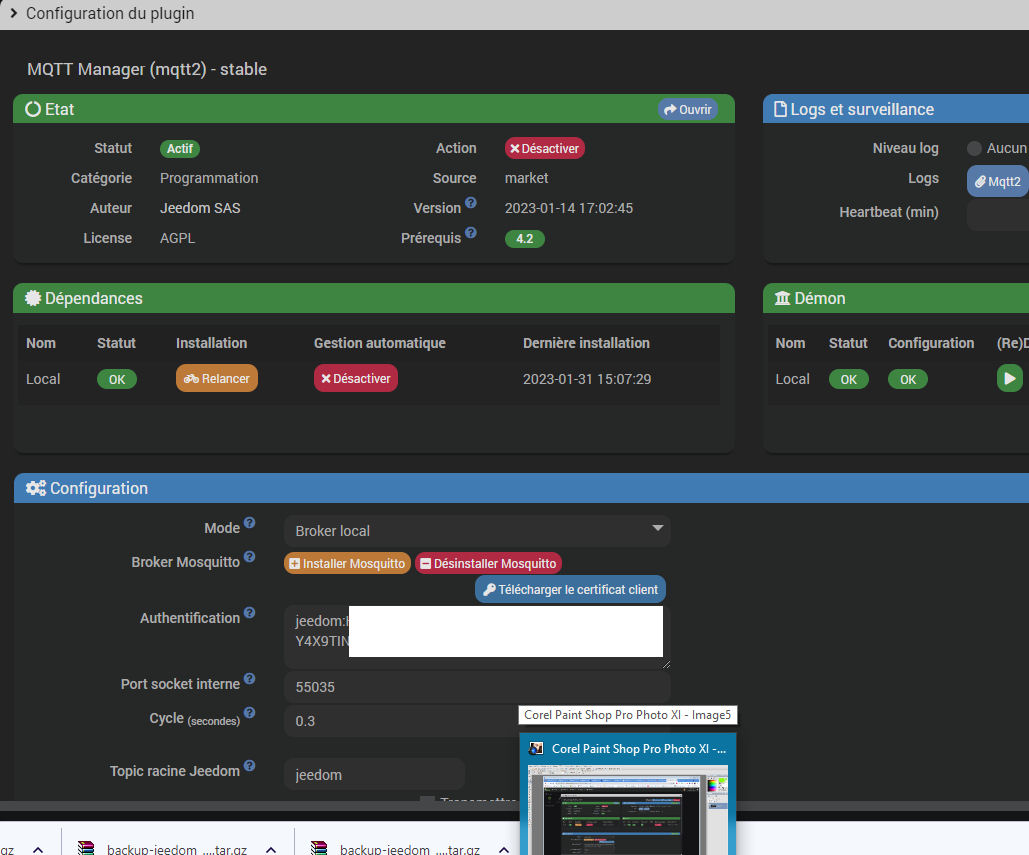Click the Prérequis help question mark icon
The image size is (1029, 855).
click(471, 233)
